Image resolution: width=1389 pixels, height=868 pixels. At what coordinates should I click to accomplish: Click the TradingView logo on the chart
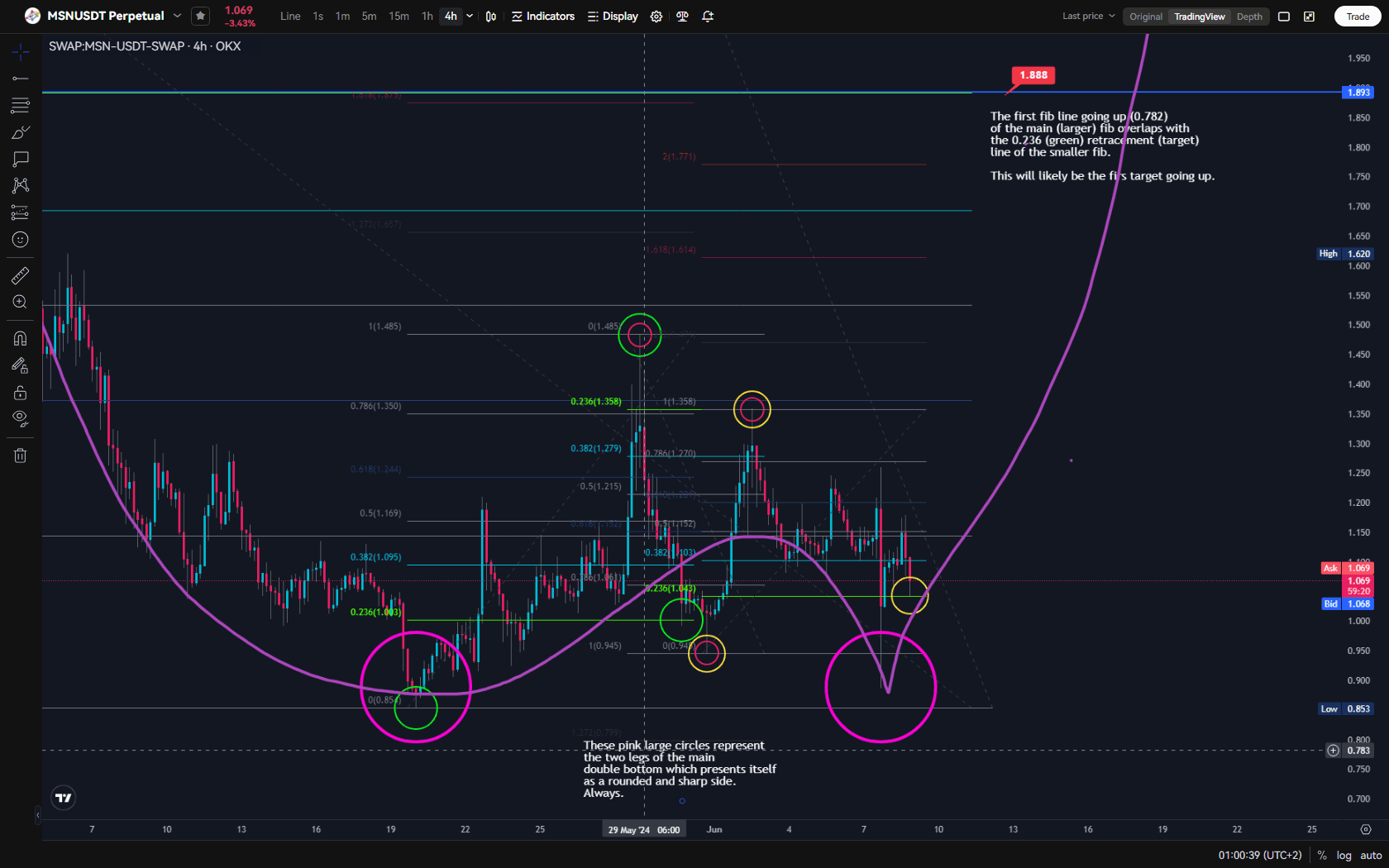pos(64,798)
